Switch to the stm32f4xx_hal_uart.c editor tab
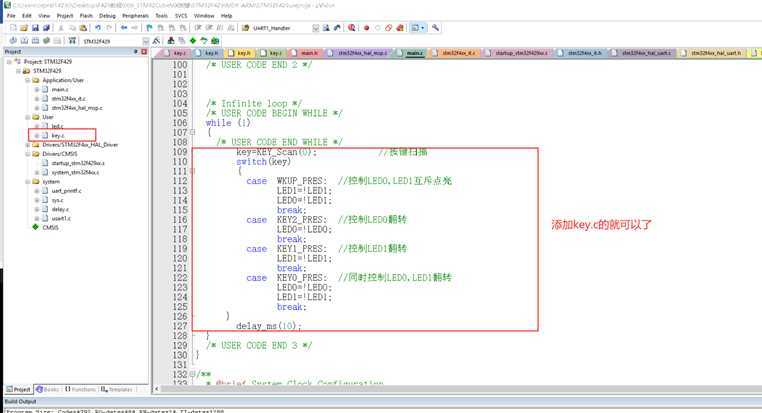The height and width of the screenshot is (413, 762). pos(642,53)
